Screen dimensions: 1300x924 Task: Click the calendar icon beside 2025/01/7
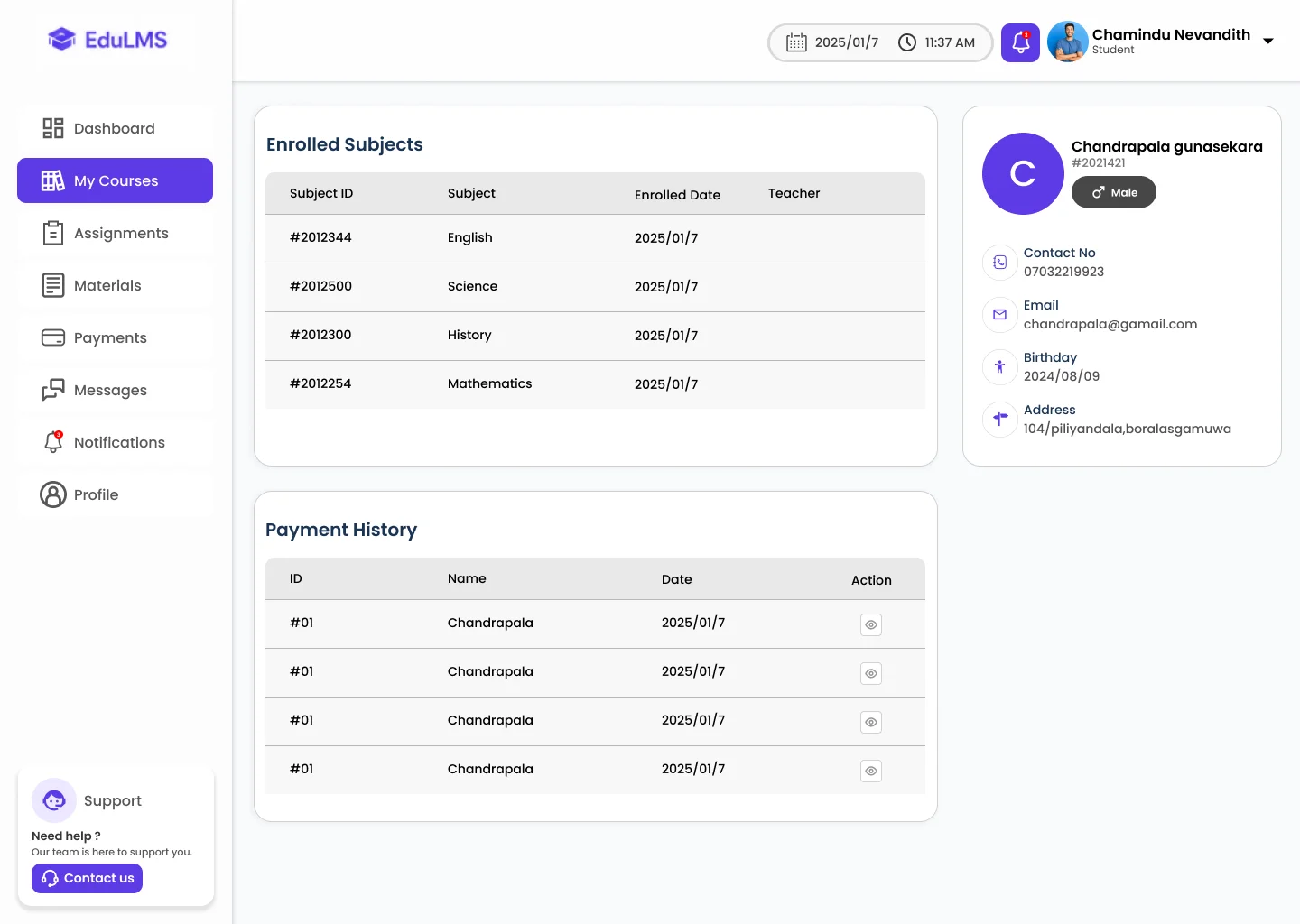click(796, 42)
